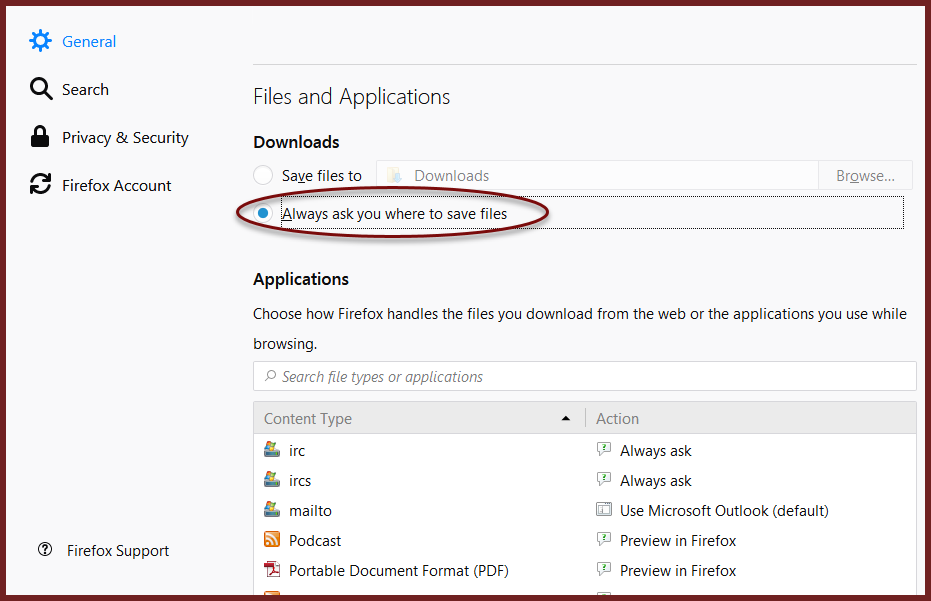Select the irc row label
Viewport: 931px width, 601px height.
(x=297, y=451)
